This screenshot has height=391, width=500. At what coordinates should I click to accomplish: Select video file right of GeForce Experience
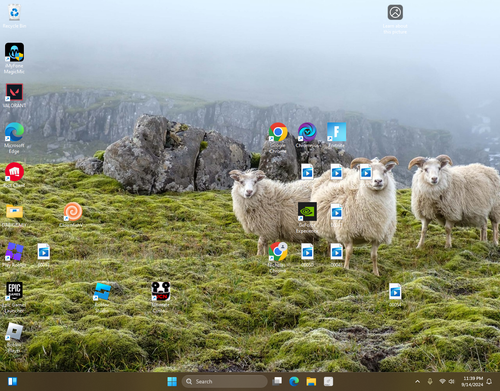tap(337, 212)
